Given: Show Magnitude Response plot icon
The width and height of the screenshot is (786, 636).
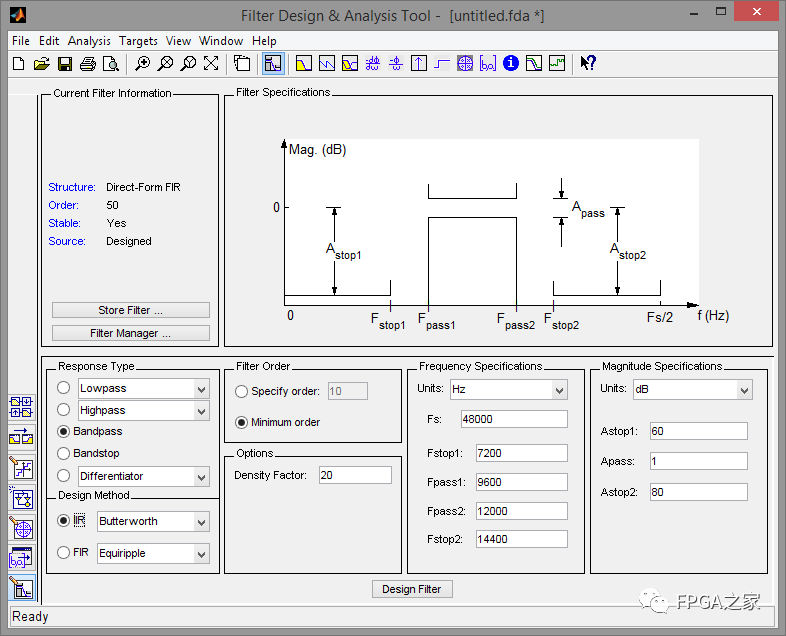Looking at the screenshot, I should 304,64.
